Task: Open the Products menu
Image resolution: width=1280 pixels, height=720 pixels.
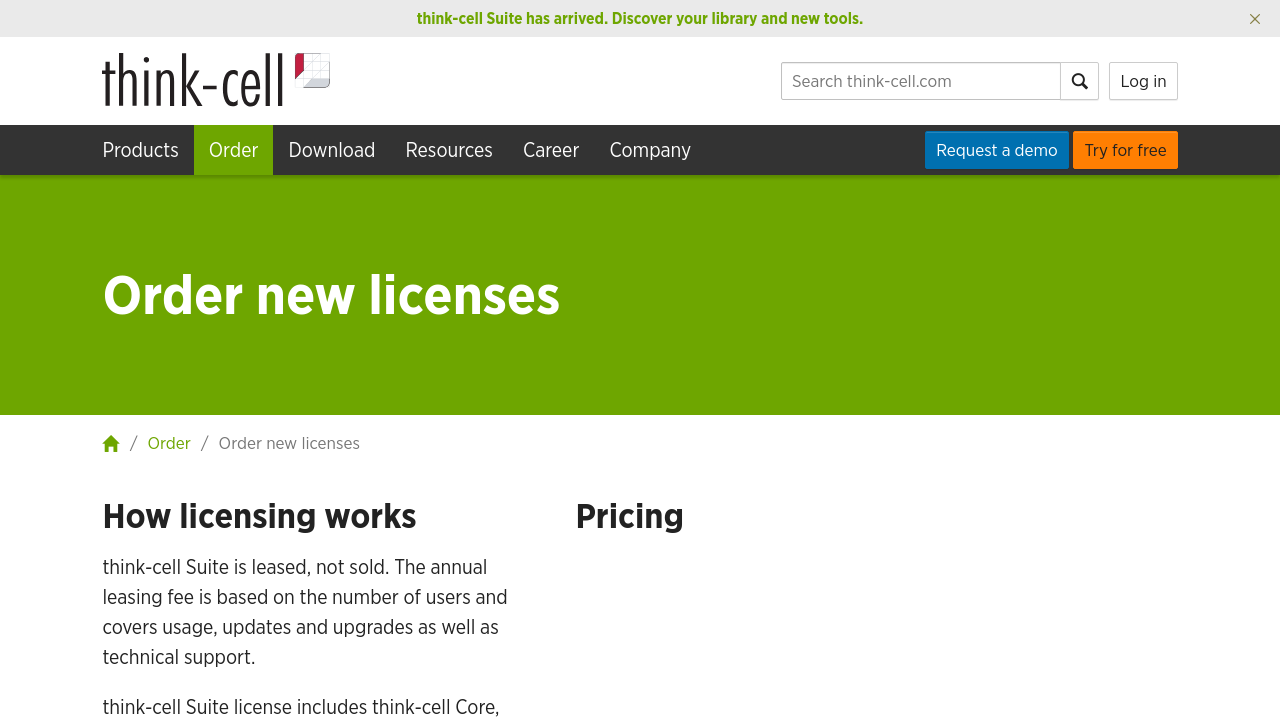Action: 140,150
